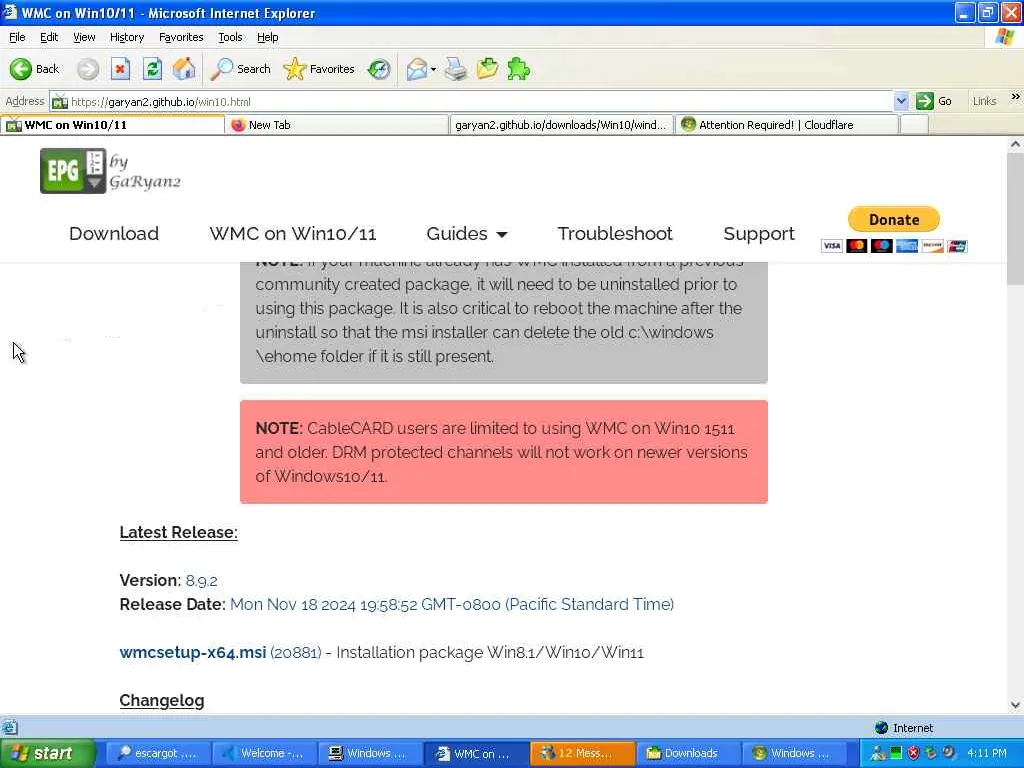Open the Help menu

[267, 37]
